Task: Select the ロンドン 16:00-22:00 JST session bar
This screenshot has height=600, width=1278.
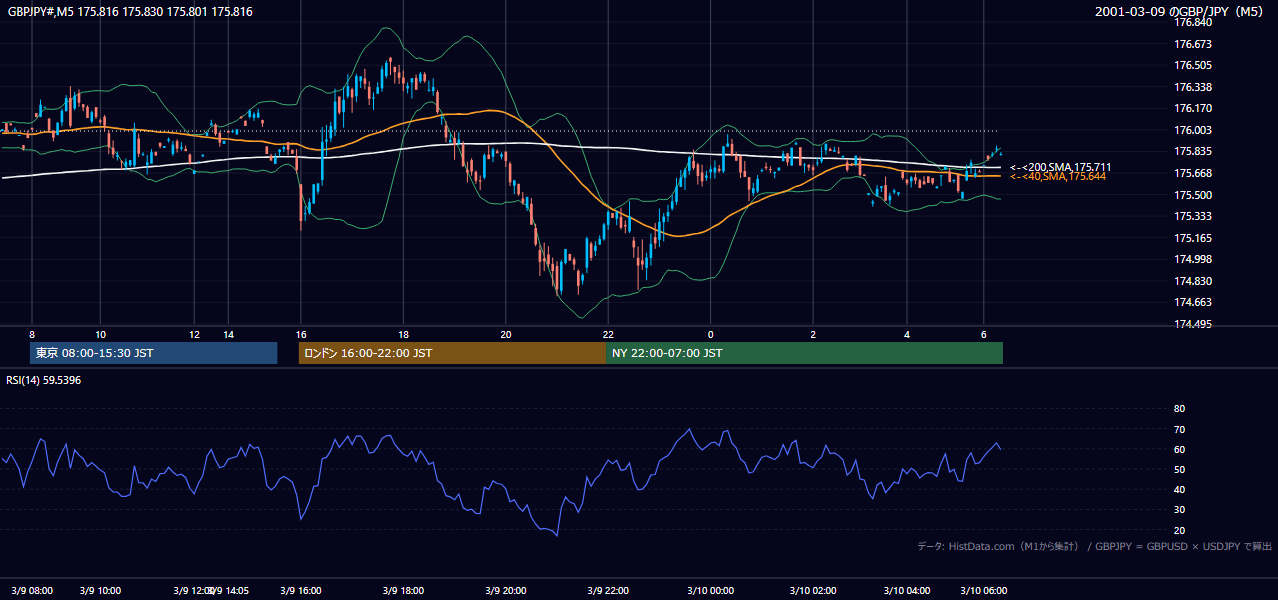Action: click(452, 353)
